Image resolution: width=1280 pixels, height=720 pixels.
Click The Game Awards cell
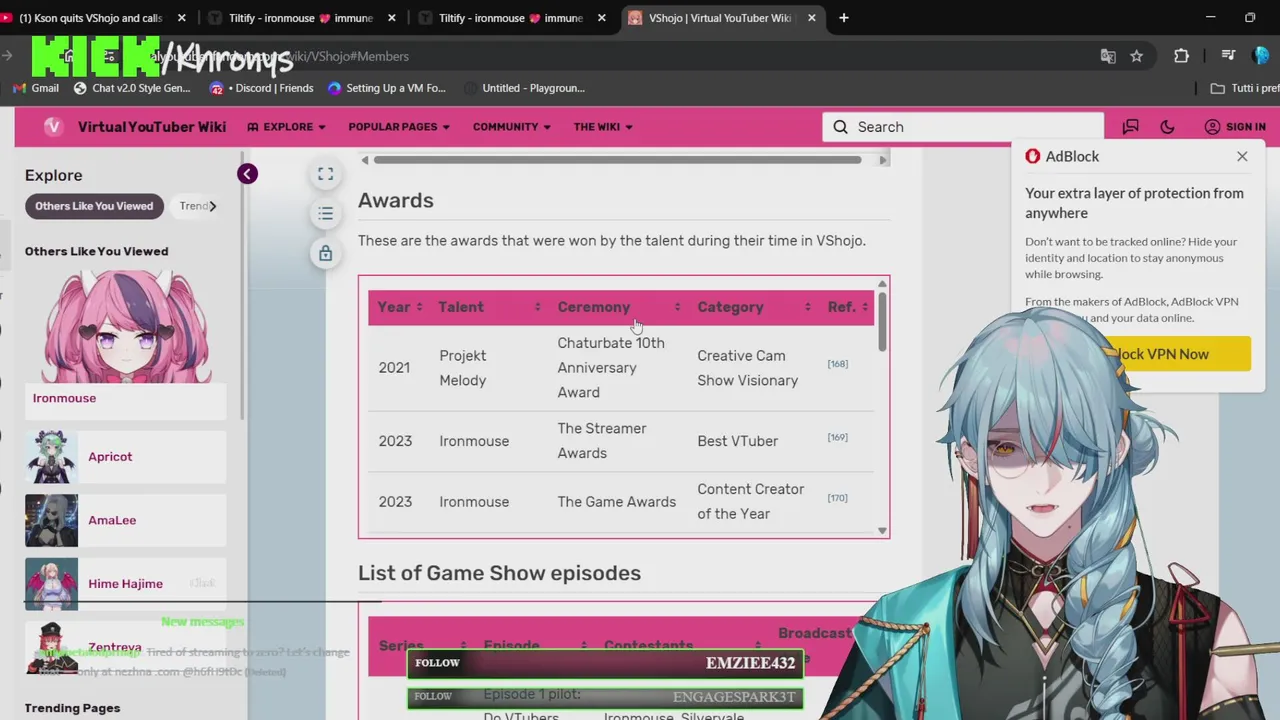(616, 502)
